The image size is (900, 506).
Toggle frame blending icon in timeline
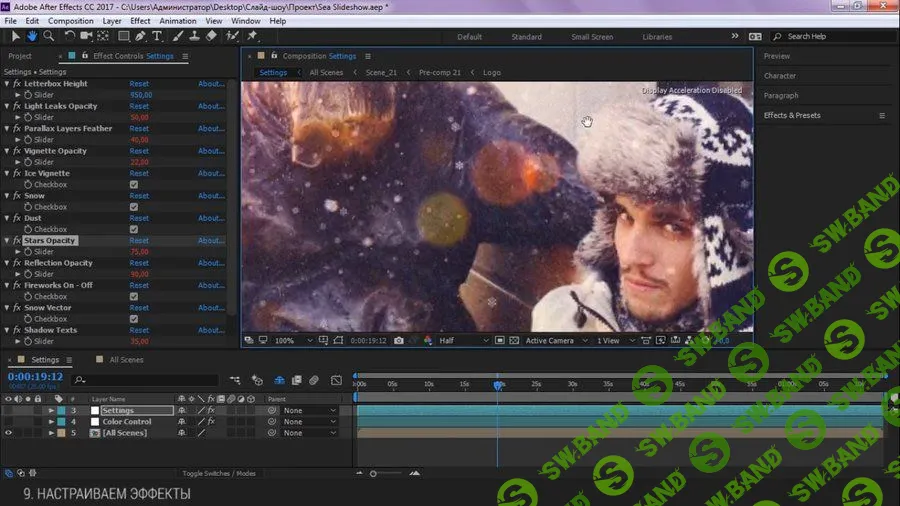point(297,380)
